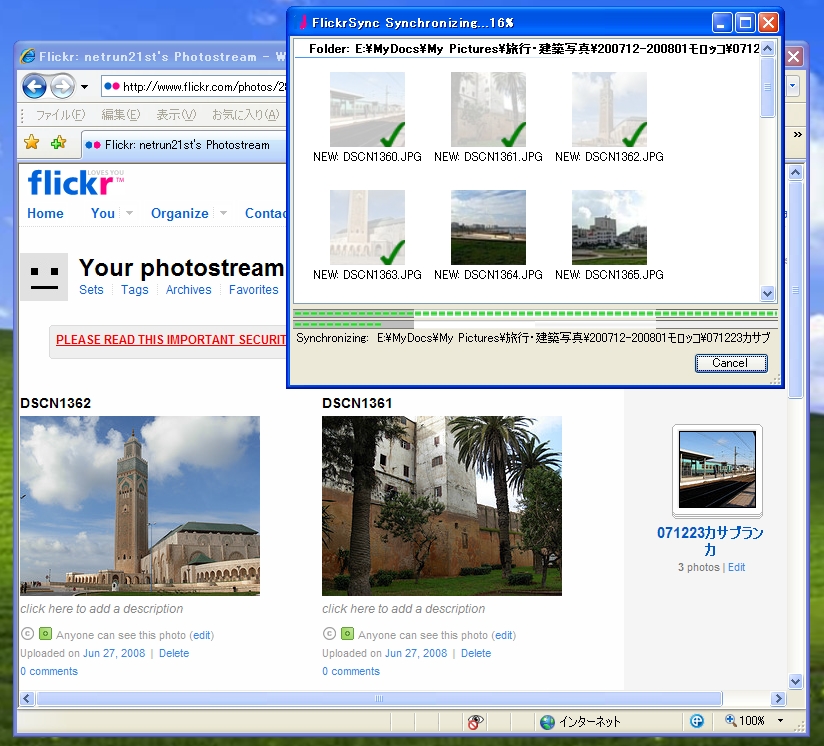
Task: Click the address bar with the flickr.com URL
Action: pyautogui.click(x=194, y=87)
